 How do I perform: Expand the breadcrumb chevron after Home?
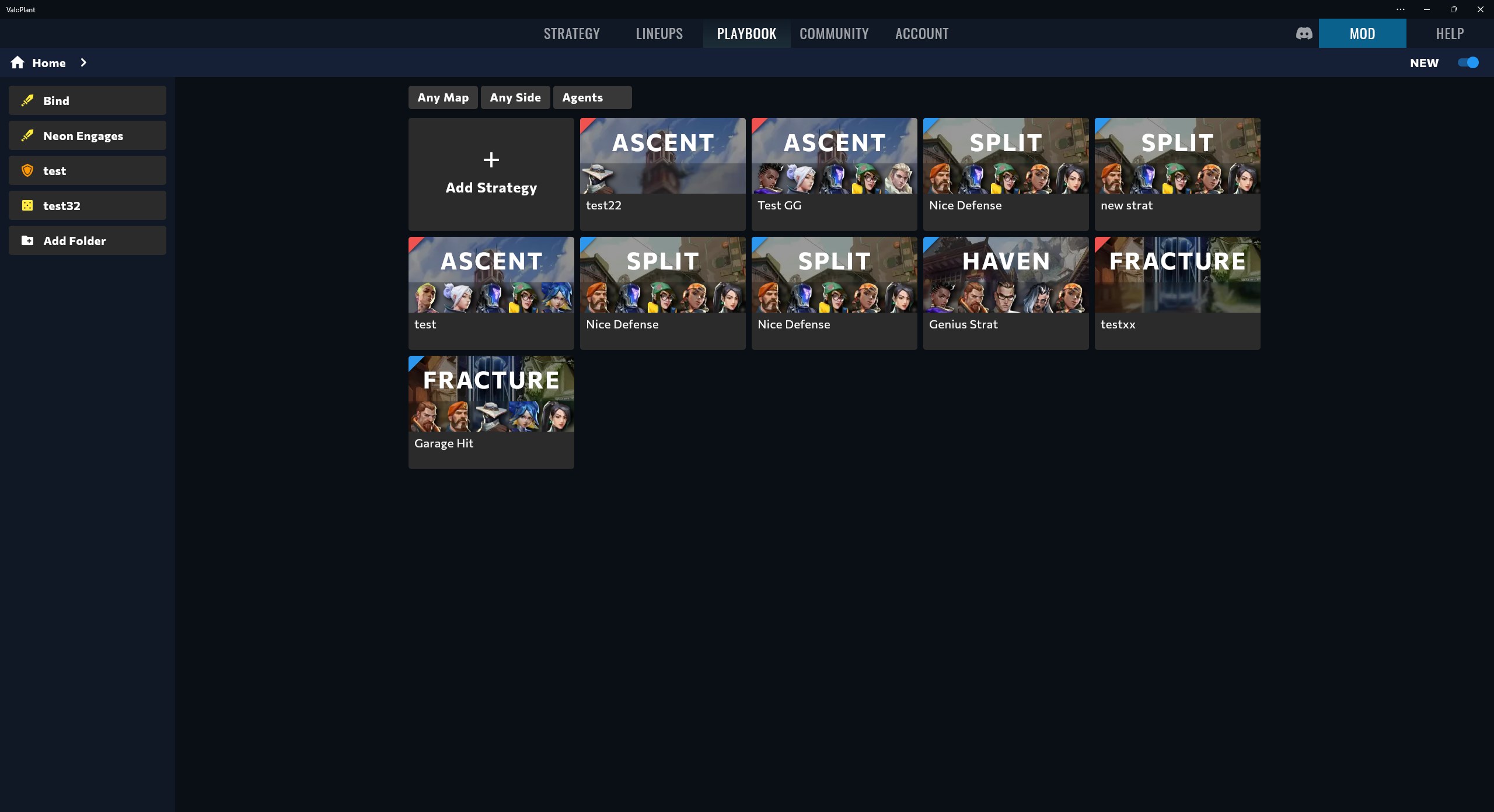tap(83, 62)
